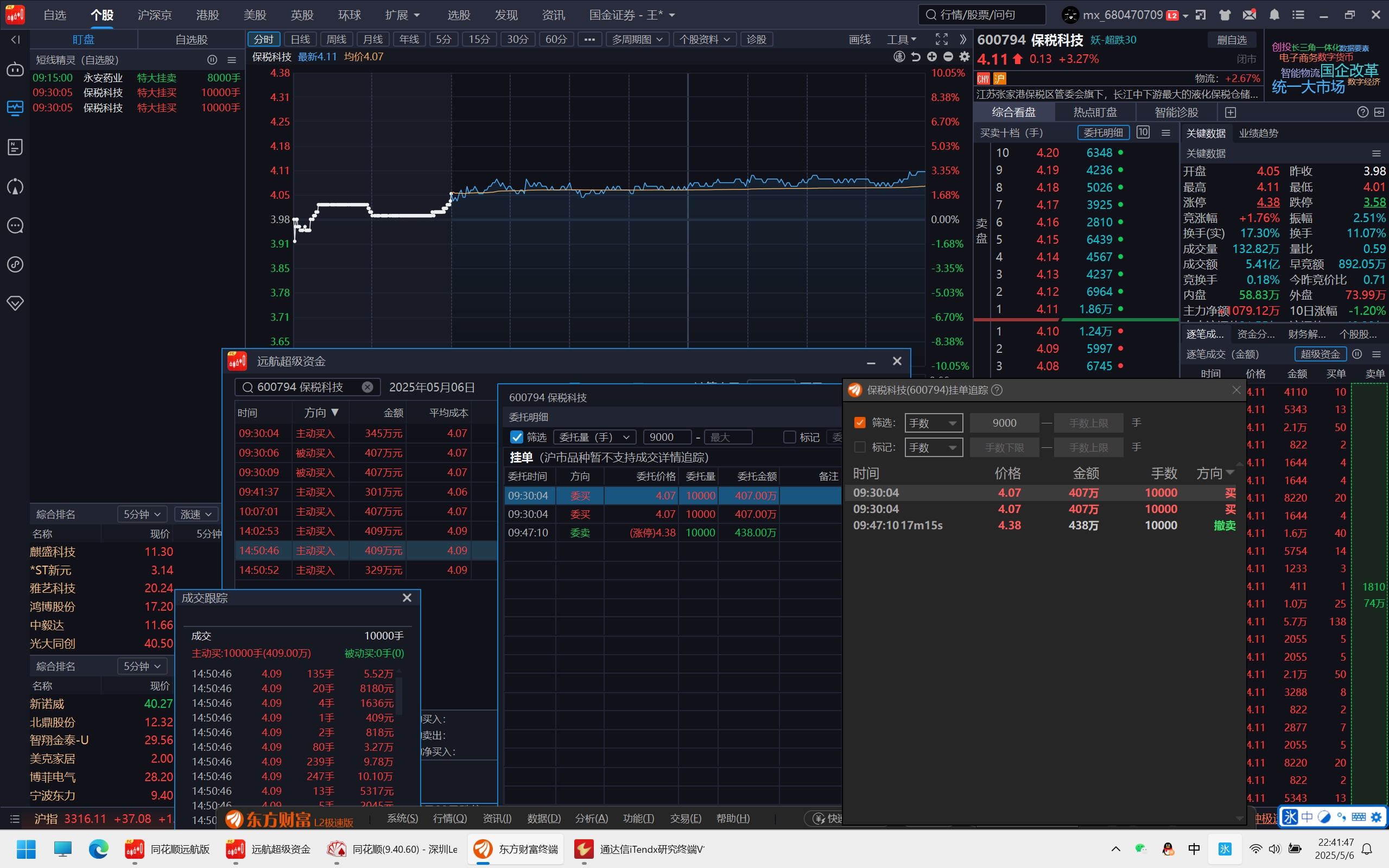
Task: Open chart settings gear icon
Action: [x=964, y=56]
